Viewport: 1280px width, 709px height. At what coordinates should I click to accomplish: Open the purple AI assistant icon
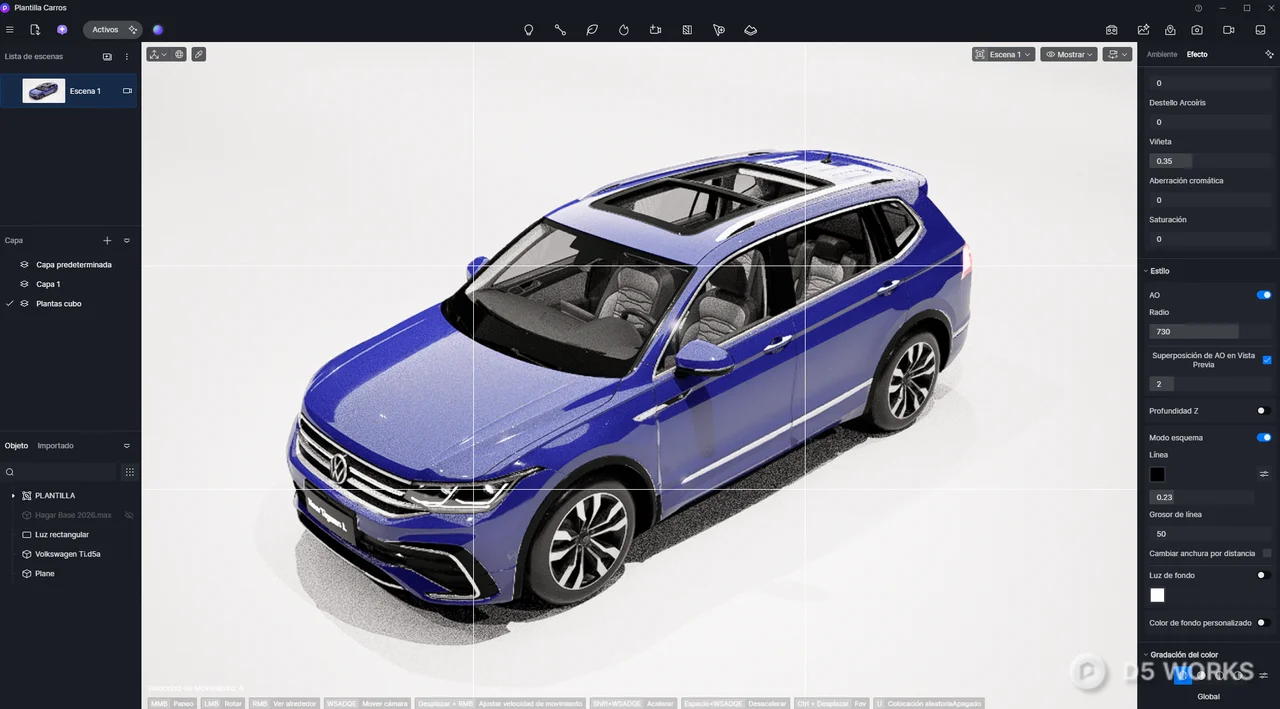[x=62, y=30]
